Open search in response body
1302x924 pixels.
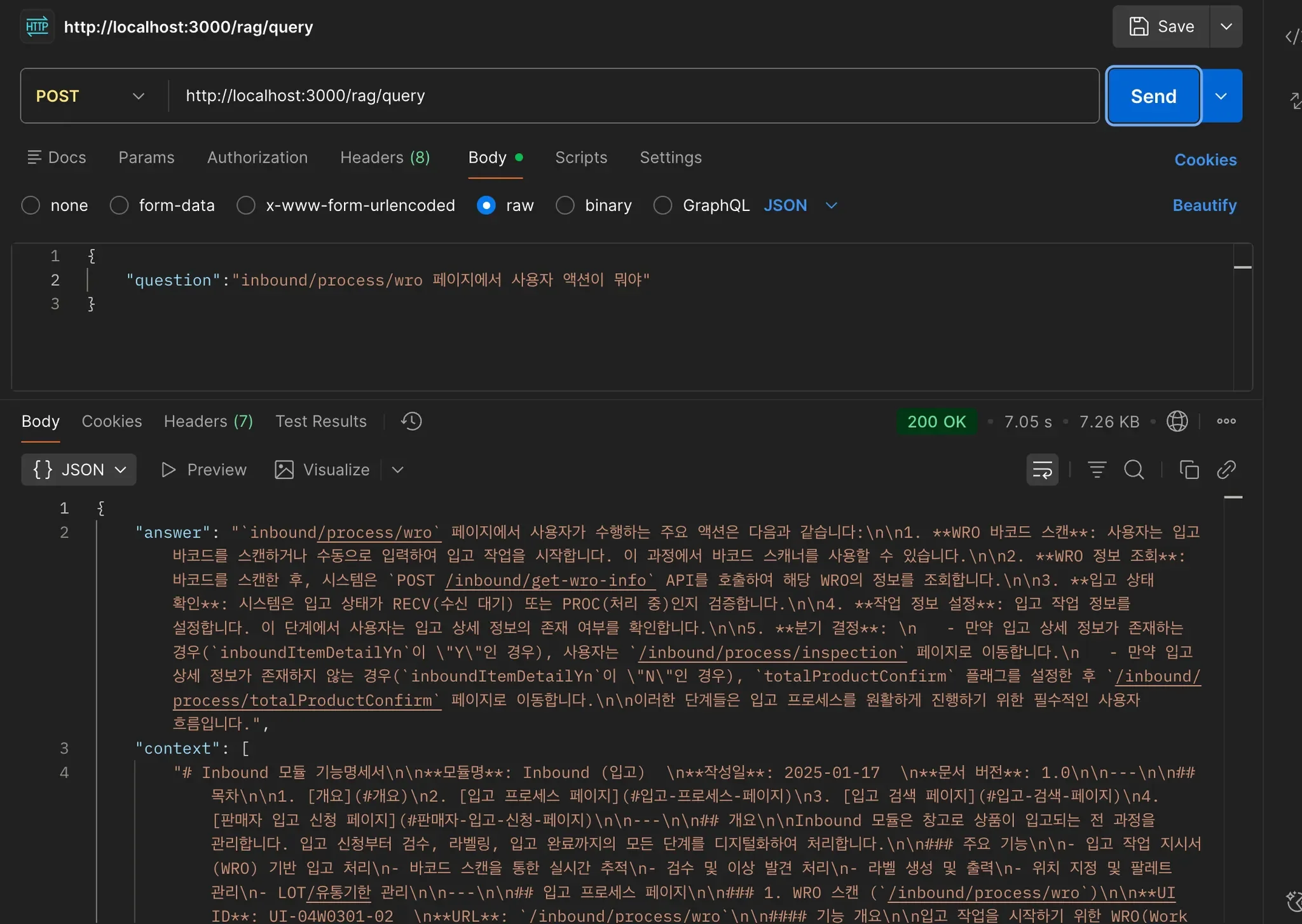point(1134,470)
